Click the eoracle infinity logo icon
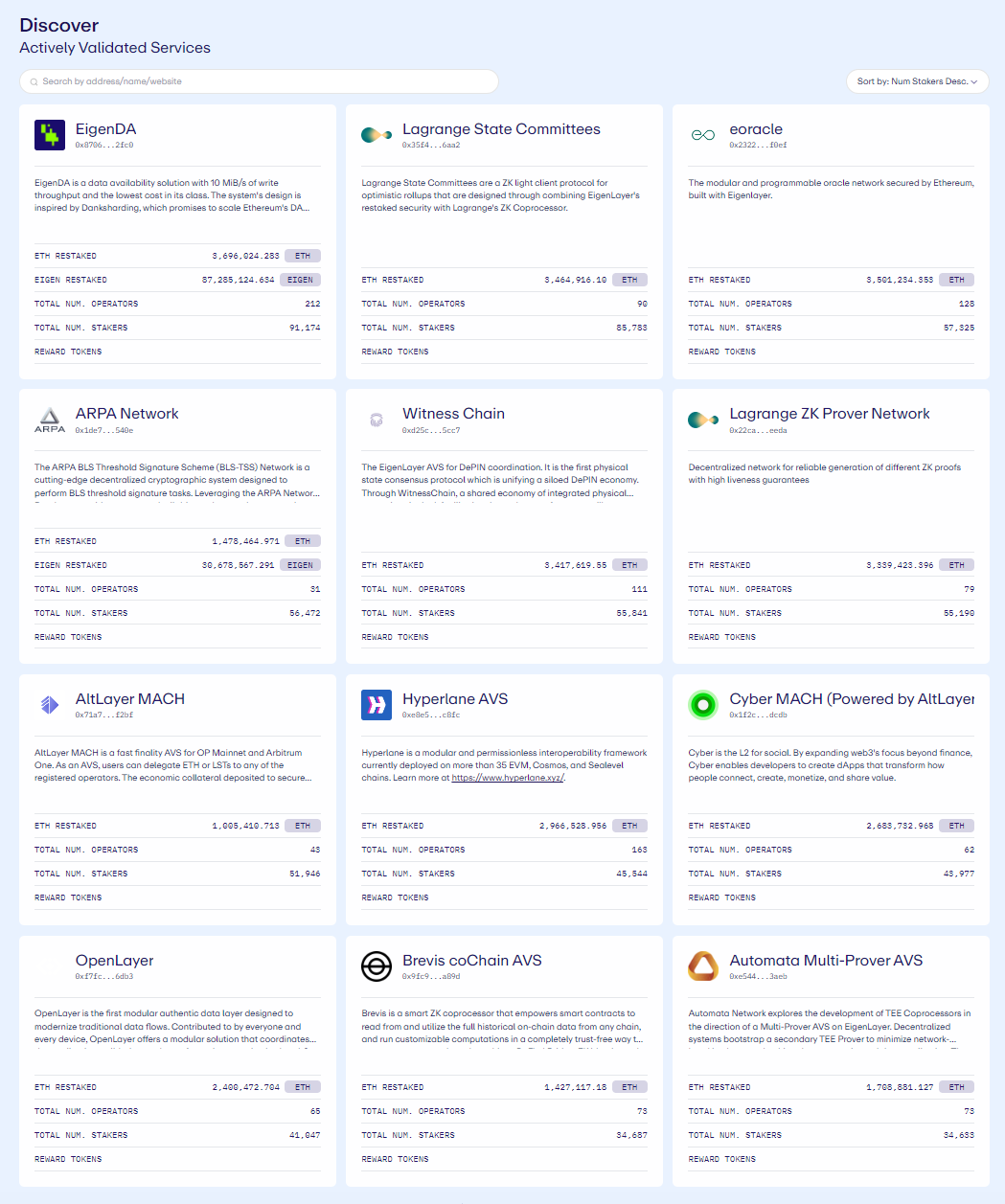This screenshot has width=1005, height=1204. pyautogui.click(x=703, y=135)
